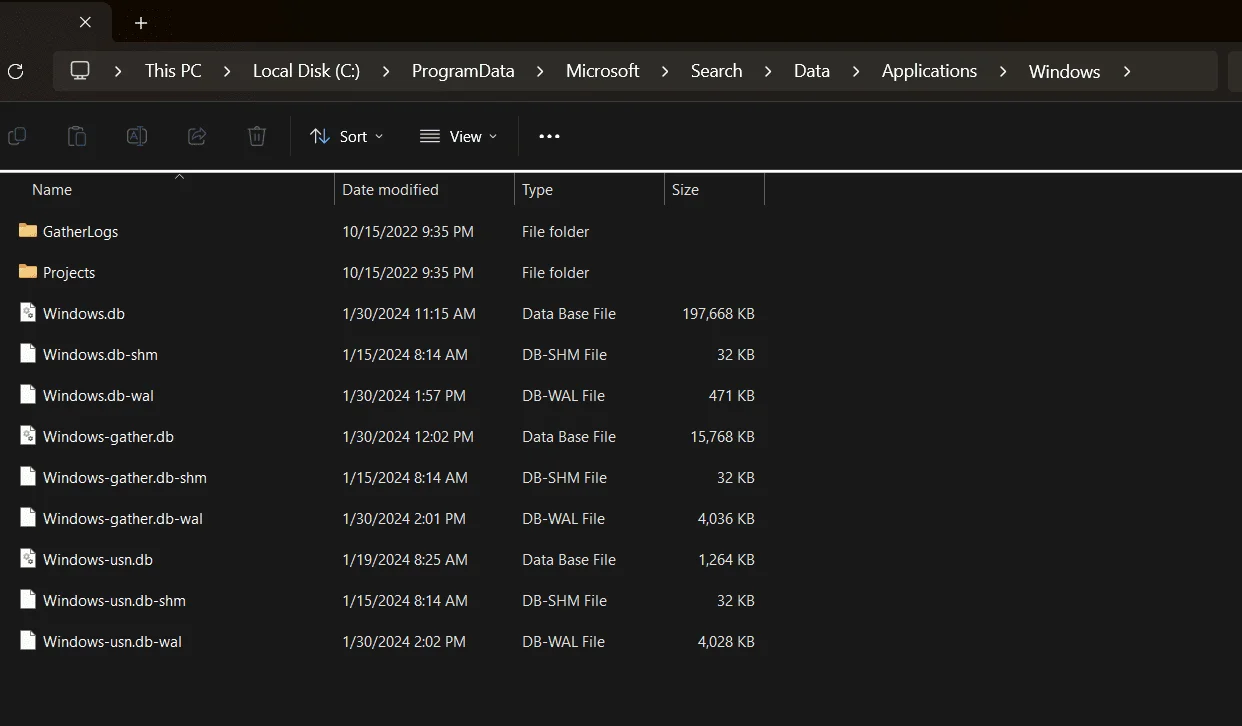Click the Windows-usn.db-shm file icon
This screenshot has height=726, width=1242.
tap(28, 599)
